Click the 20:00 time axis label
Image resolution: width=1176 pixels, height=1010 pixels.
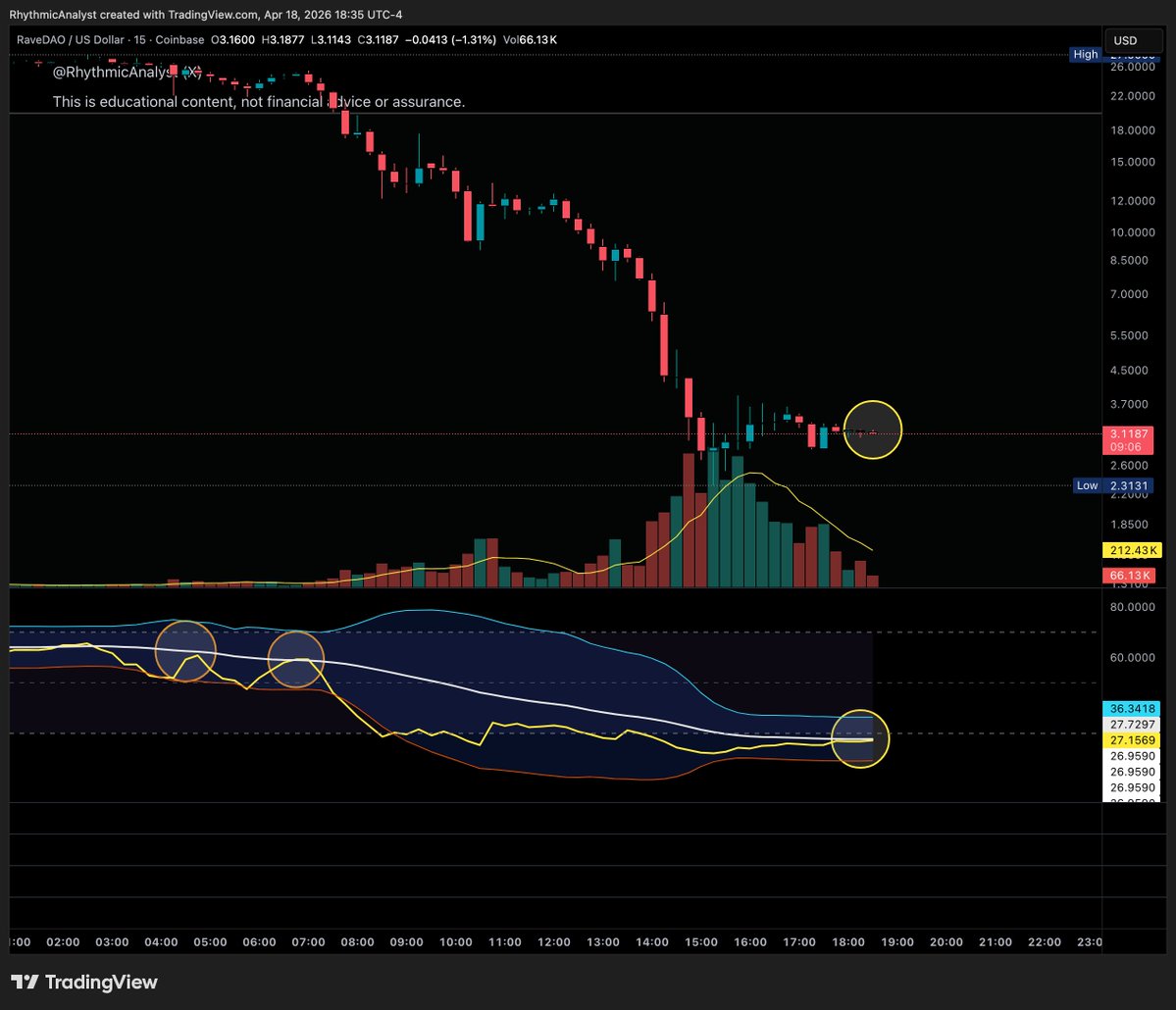946,941
